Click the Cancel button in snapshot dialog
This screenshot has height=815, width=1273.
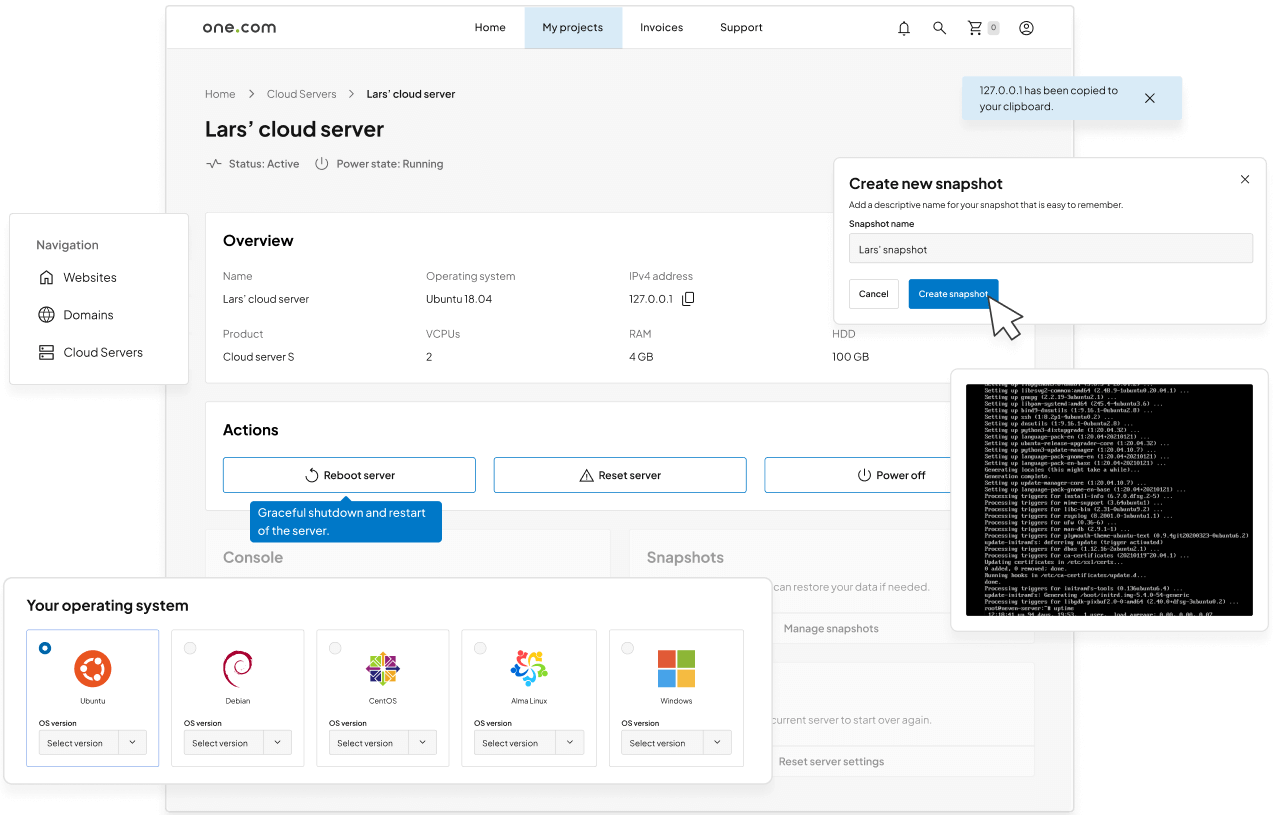tap(873, 294)
